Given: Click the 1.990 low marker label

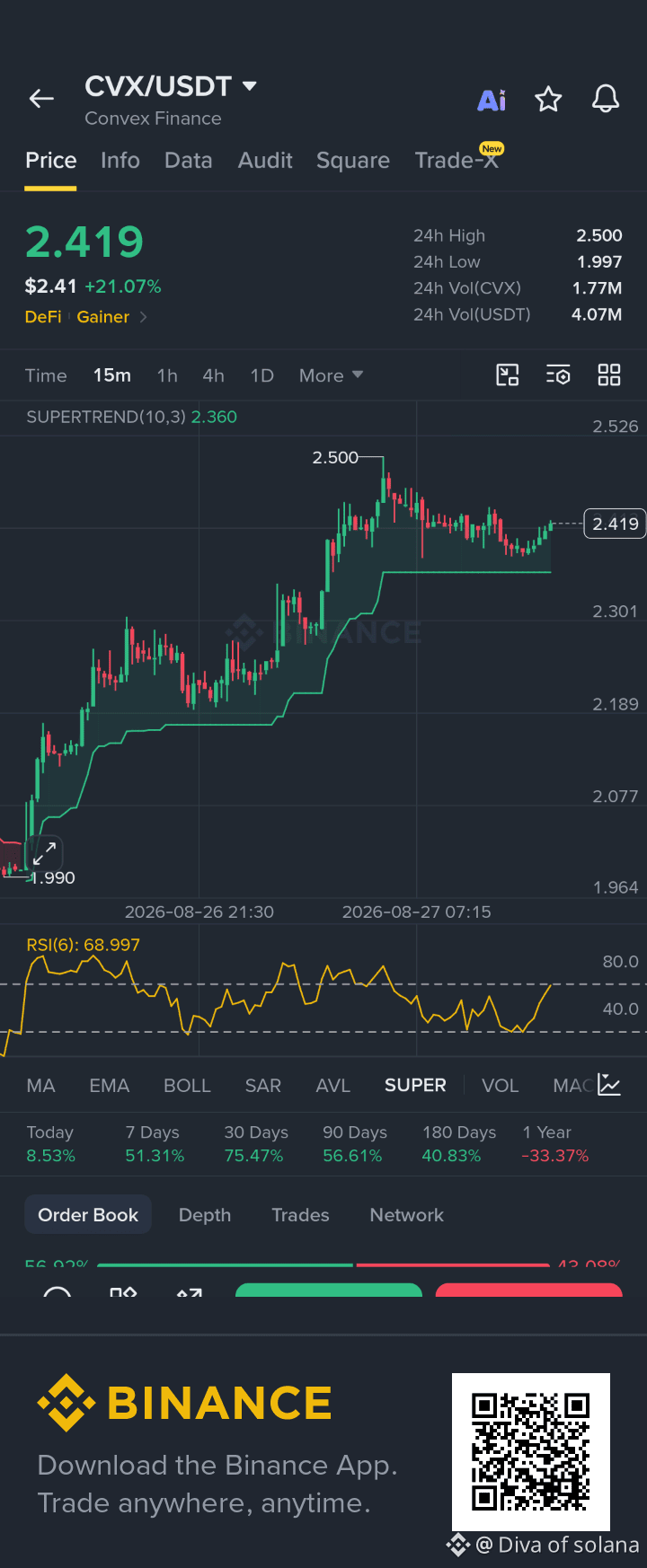Looking at the screenshot, I should 54,877.
